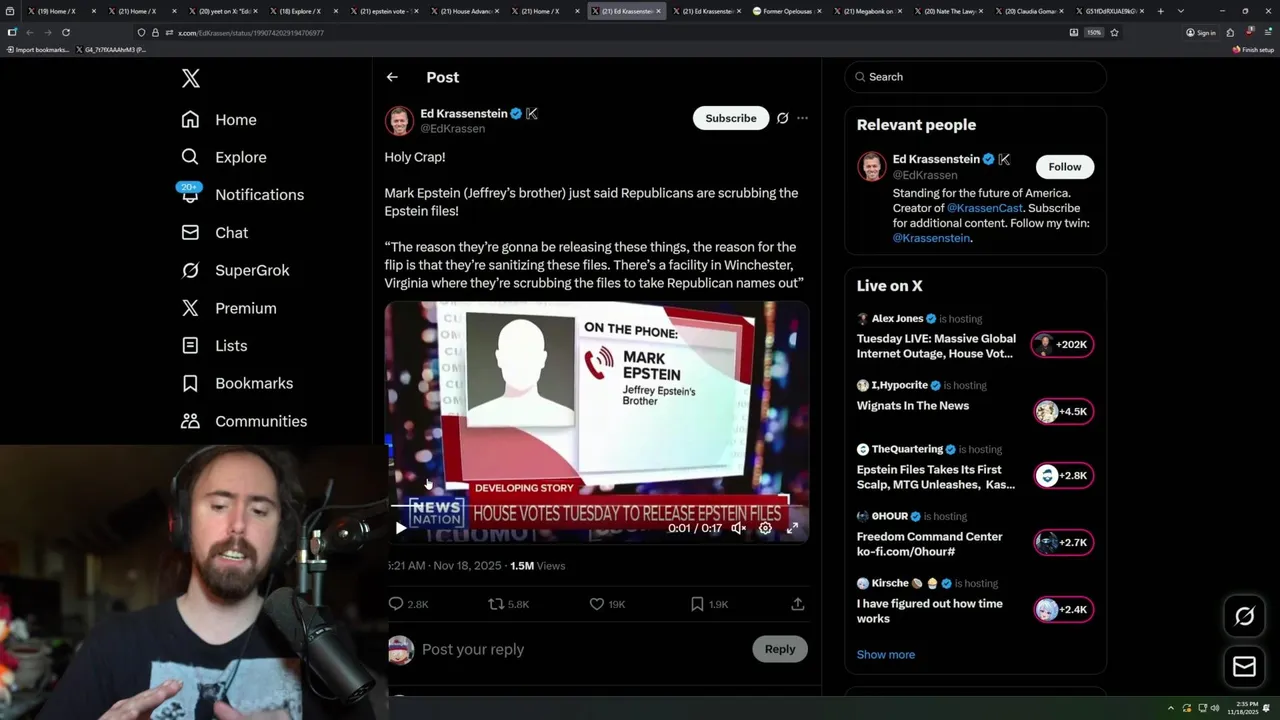Open the floating Grok button
Viewport: 1280px width, 720px height.
point(1244,617)
